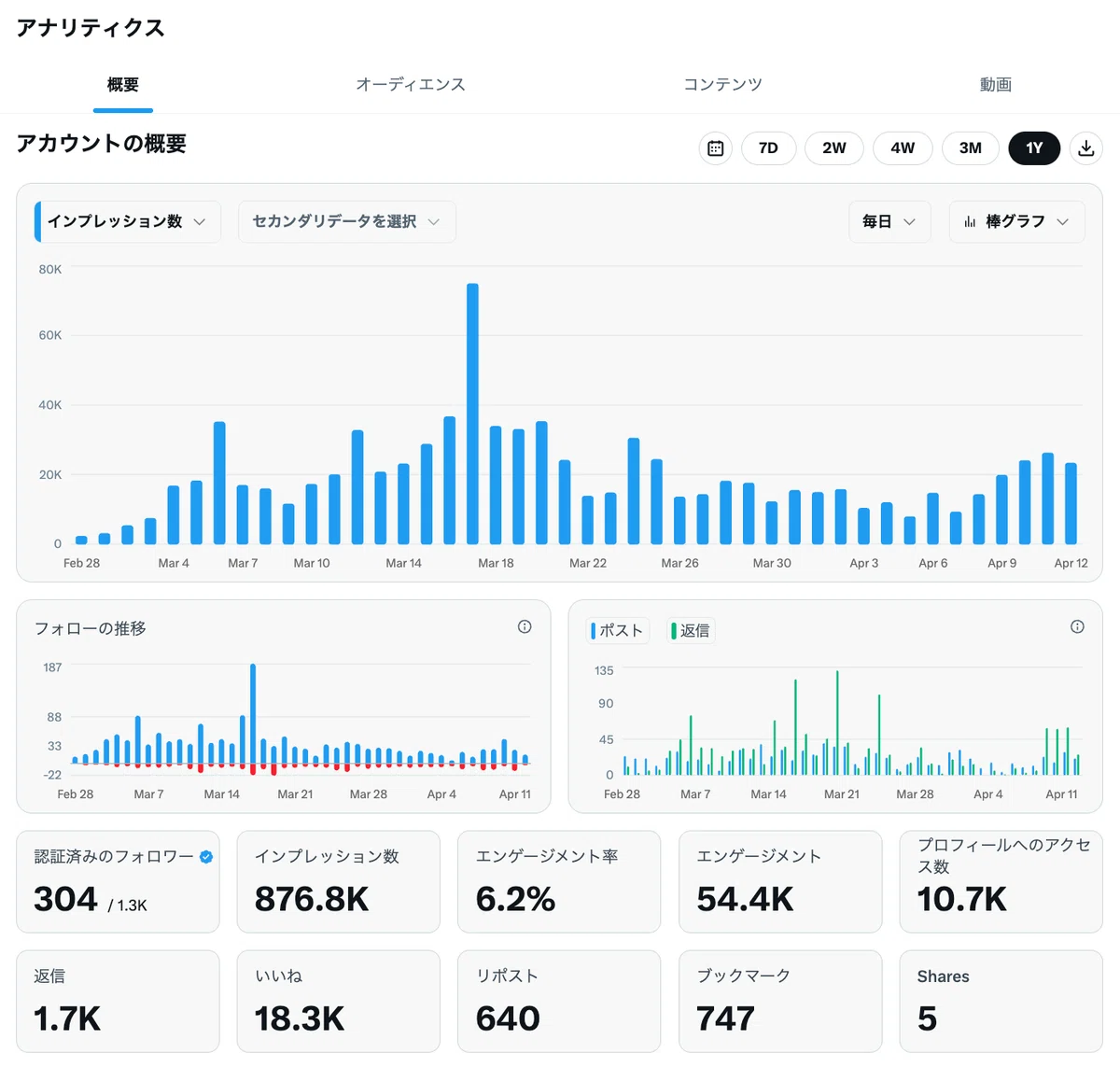Toggle the 返信 series legend
This screenshot has width=1120, height=1067.
[x=691, y=631]
